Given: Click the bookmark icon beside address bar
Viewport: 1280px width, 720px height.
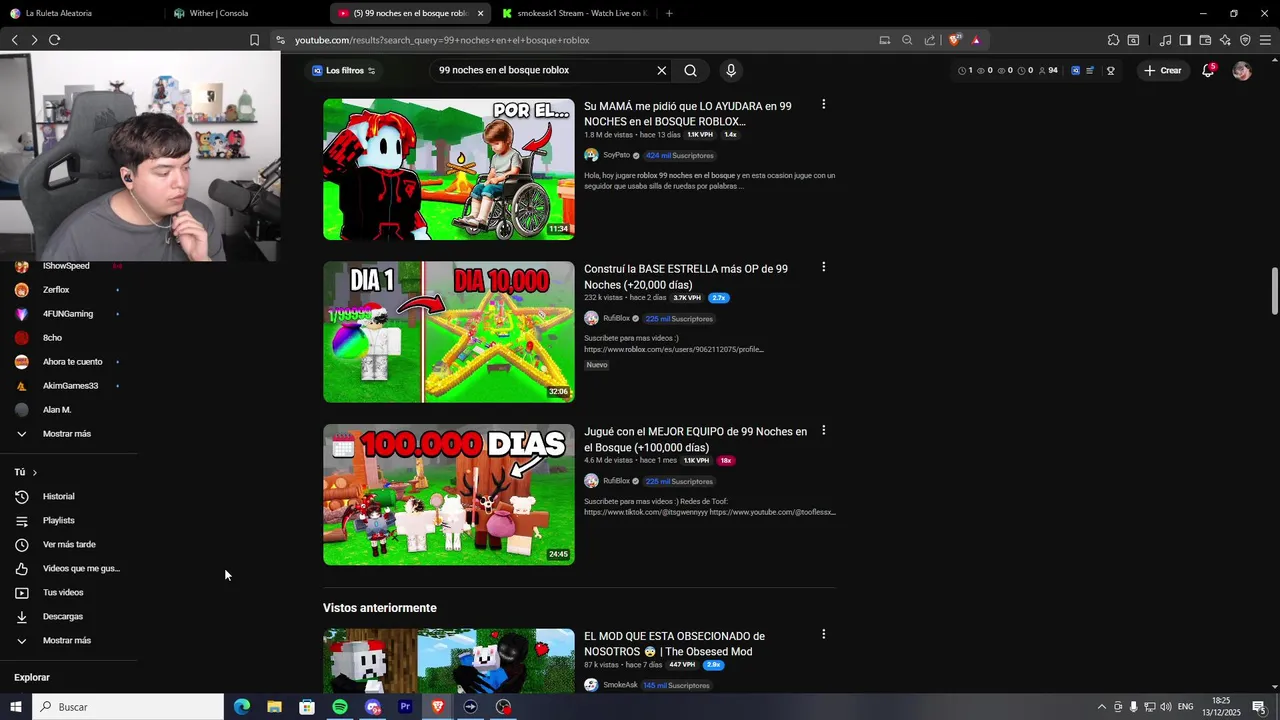Looking at the screenshot, I should tap(254, 40).
